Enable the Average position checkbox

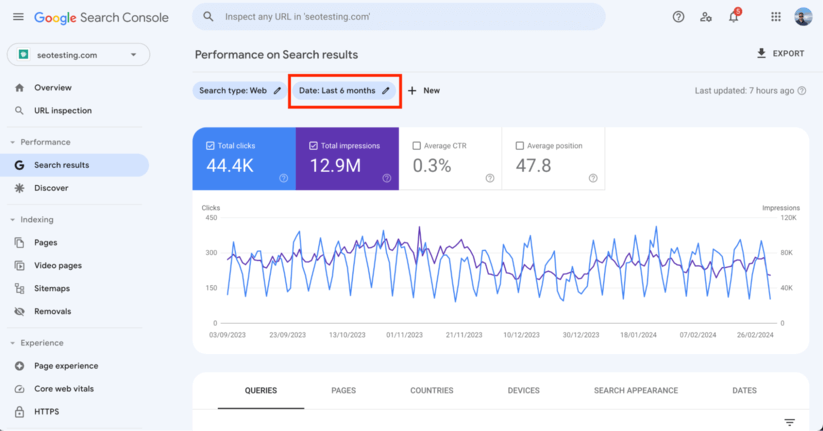(519, 146)
